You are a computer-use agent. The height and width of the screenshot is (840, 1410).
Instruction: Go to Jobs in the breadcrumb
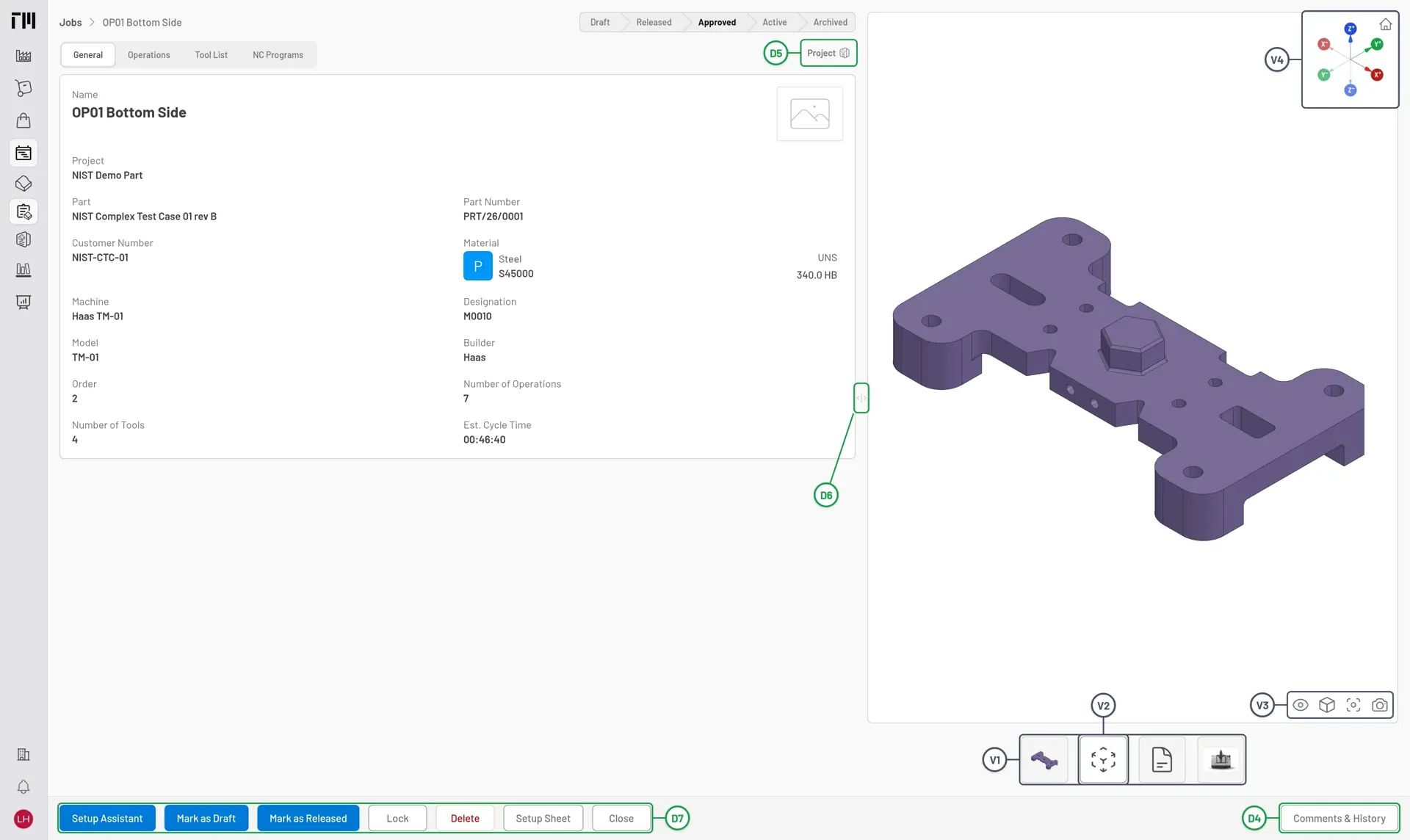70,23
